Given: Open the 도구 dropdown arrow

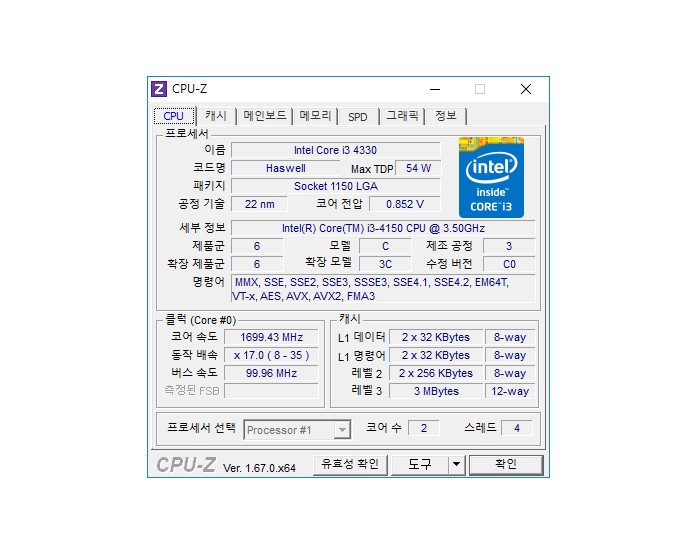Looking at the screenshot, I should pyautogui.click(x=456, y=465).
